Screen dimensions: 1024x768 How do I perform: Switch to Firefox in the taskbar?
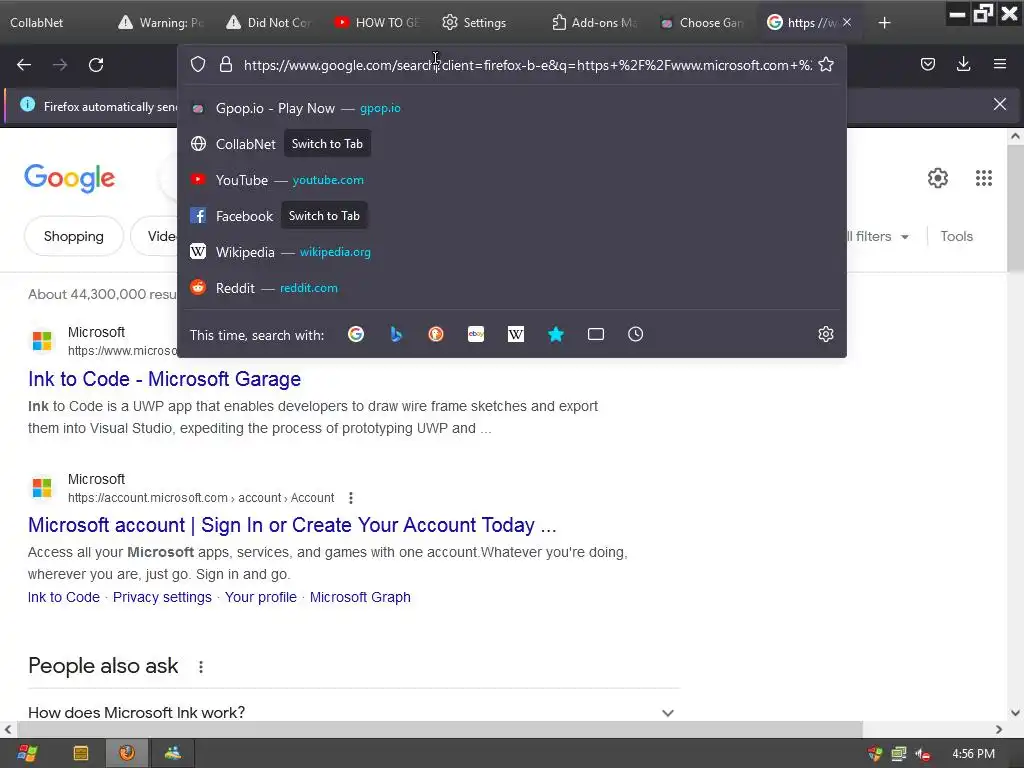point(127,754)
